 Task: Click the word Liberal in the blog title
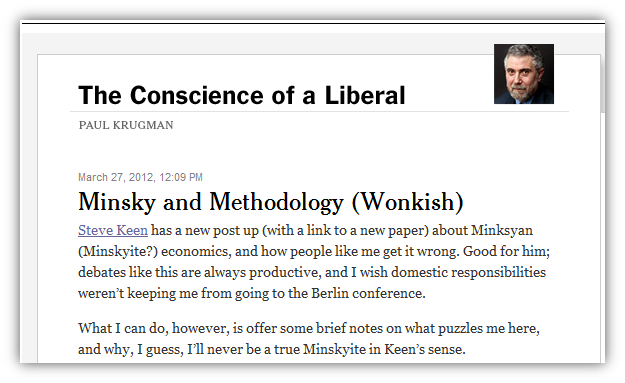click(x=365, y=95)
